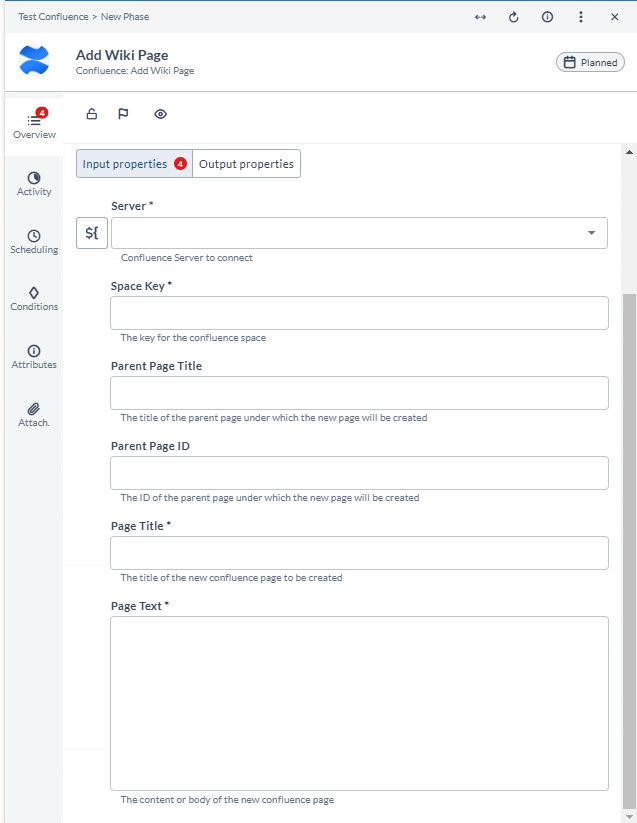This screenshot has height=823, width=637.
Task: Switch to Input properties tab
Action: click(x=134, y=164)
